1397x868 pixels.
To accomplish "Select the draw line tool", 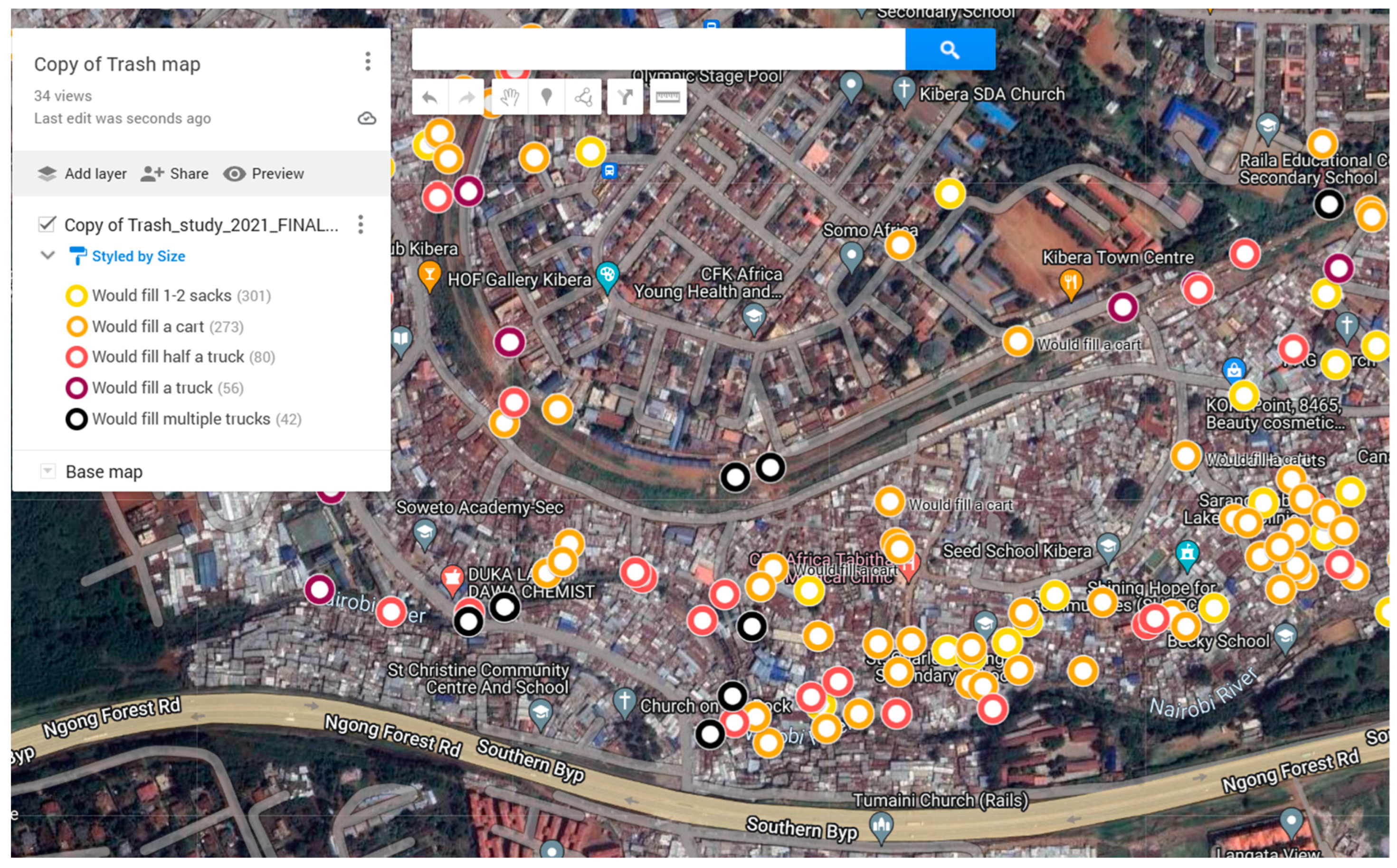I will [x=583, y=97].
